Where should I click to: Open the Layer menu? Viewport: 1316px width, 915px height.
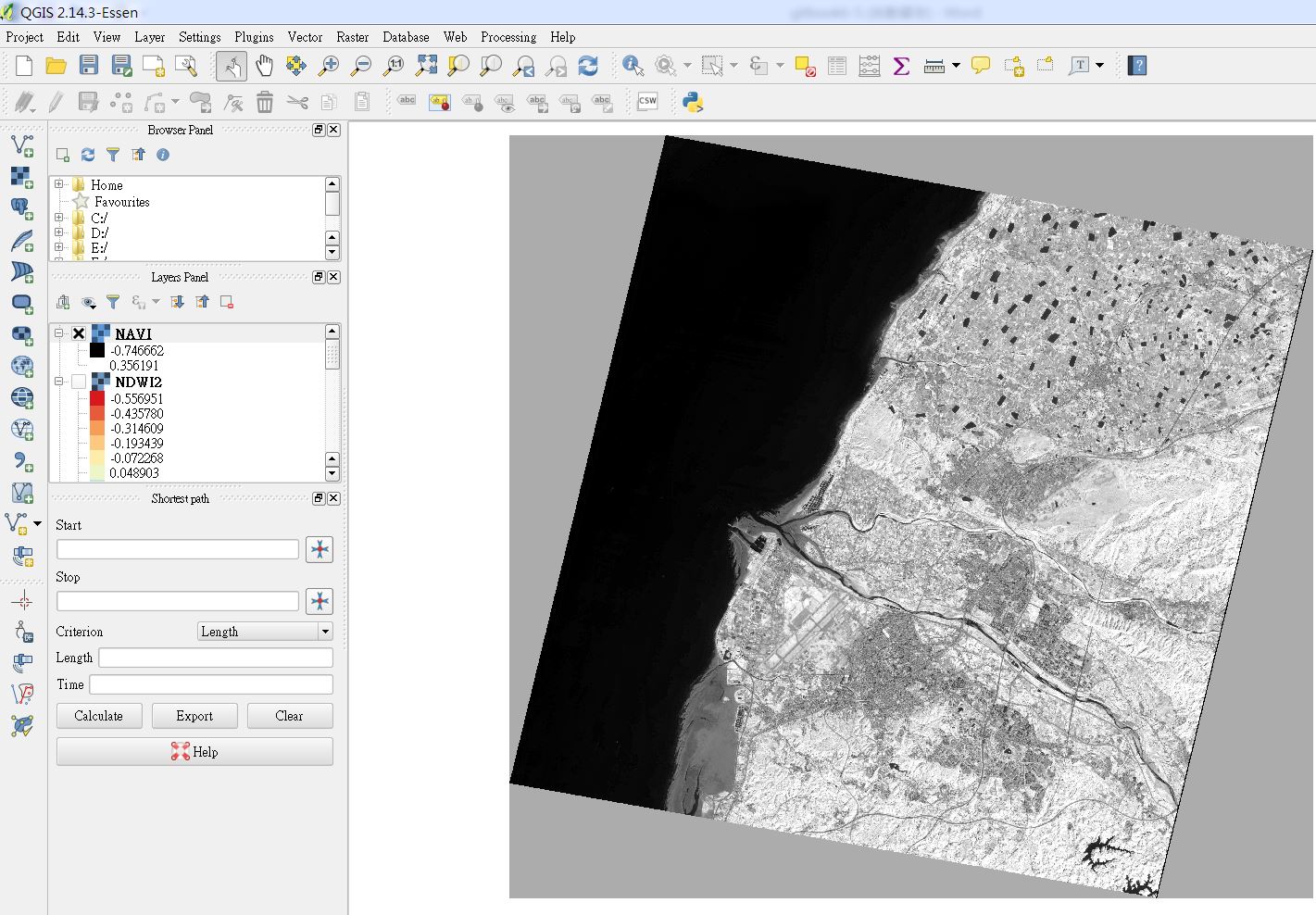tap(149, 37)
